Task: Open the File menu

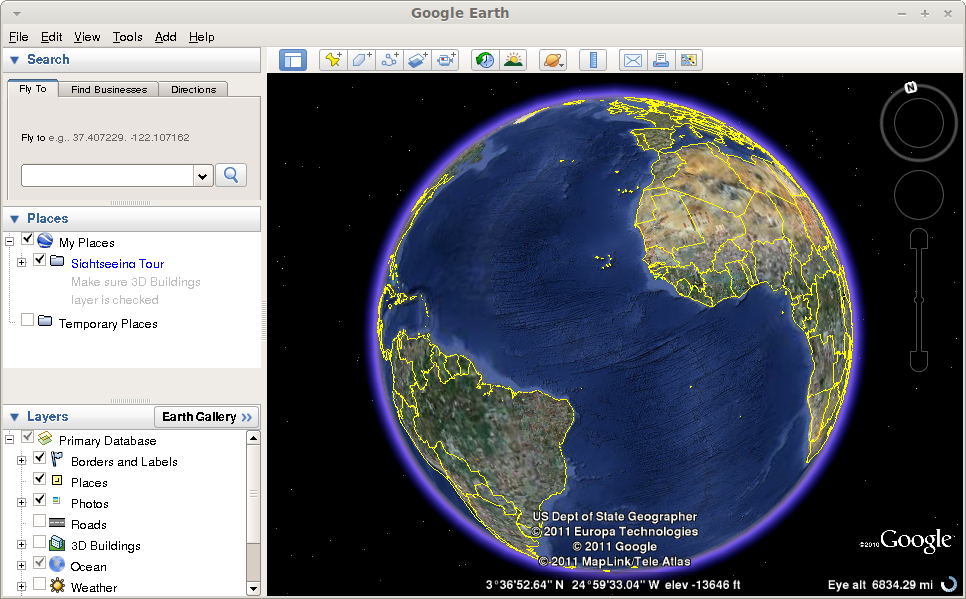Action: click(18, 37)
